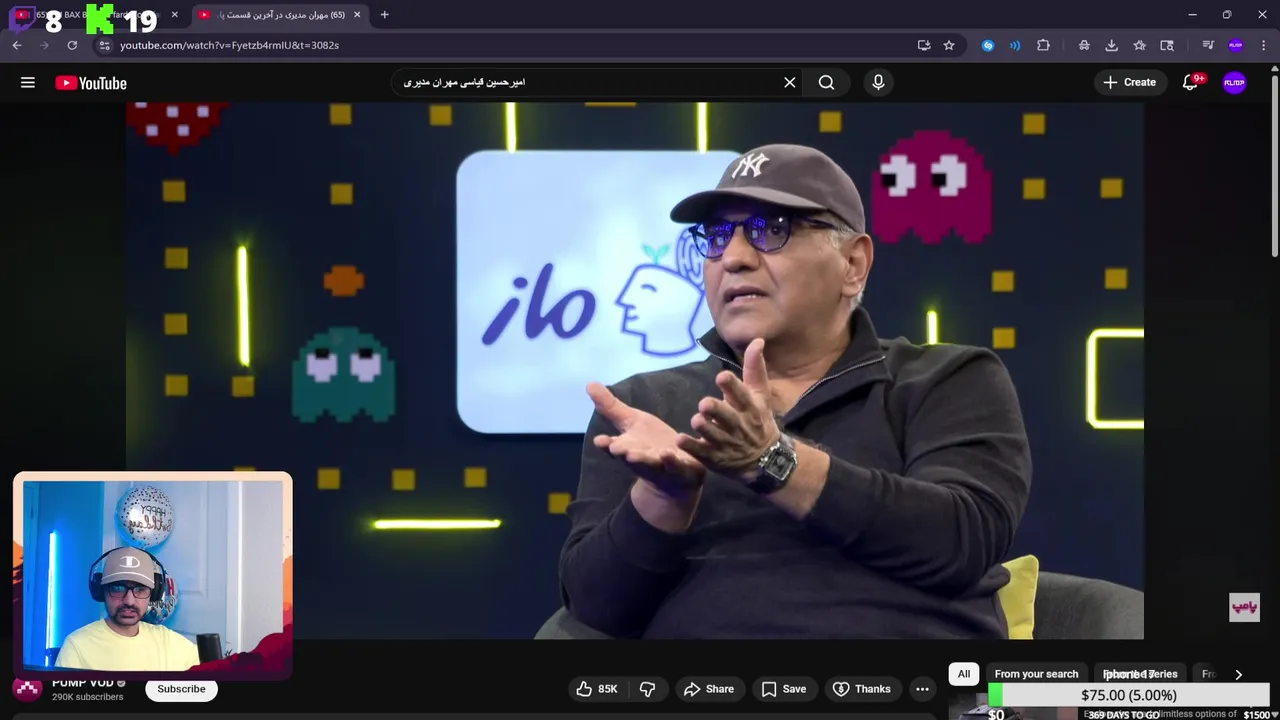Open YouTube notifications bell
Image resolution: width=1280 pixels, height=720 pixels.
(1190, 83)
